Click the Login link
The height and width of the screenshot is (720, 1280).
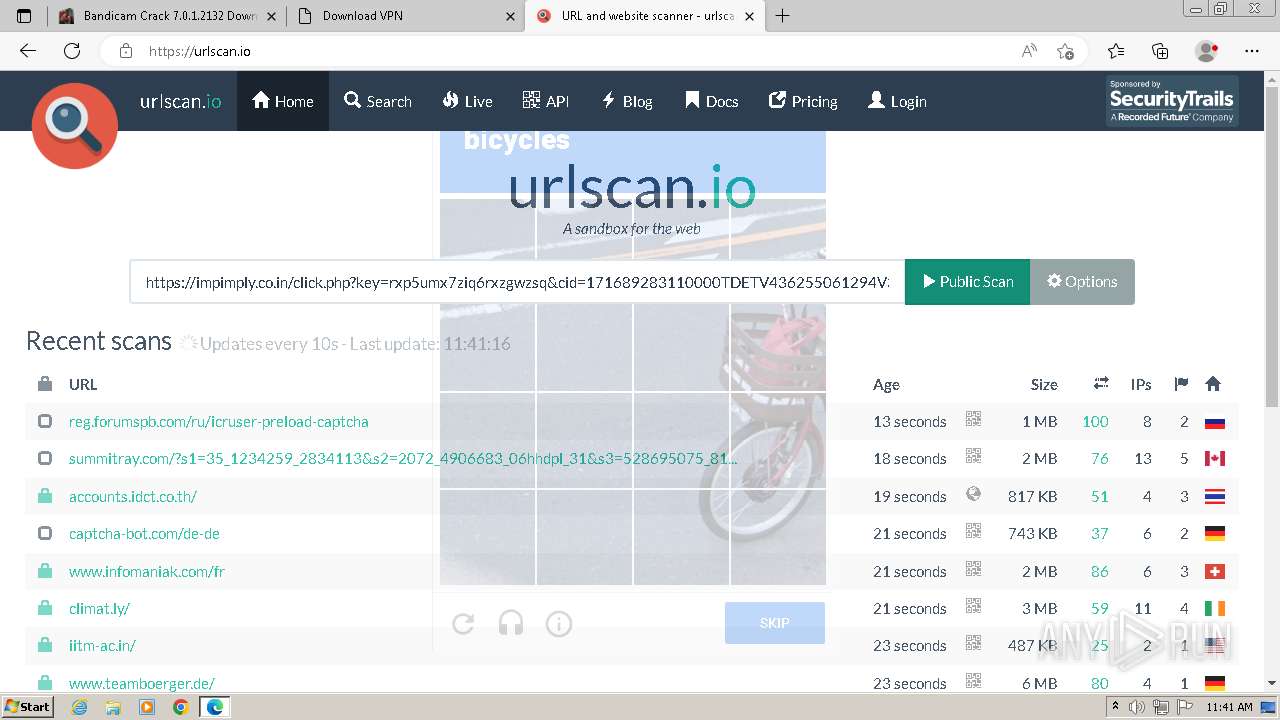897,101
